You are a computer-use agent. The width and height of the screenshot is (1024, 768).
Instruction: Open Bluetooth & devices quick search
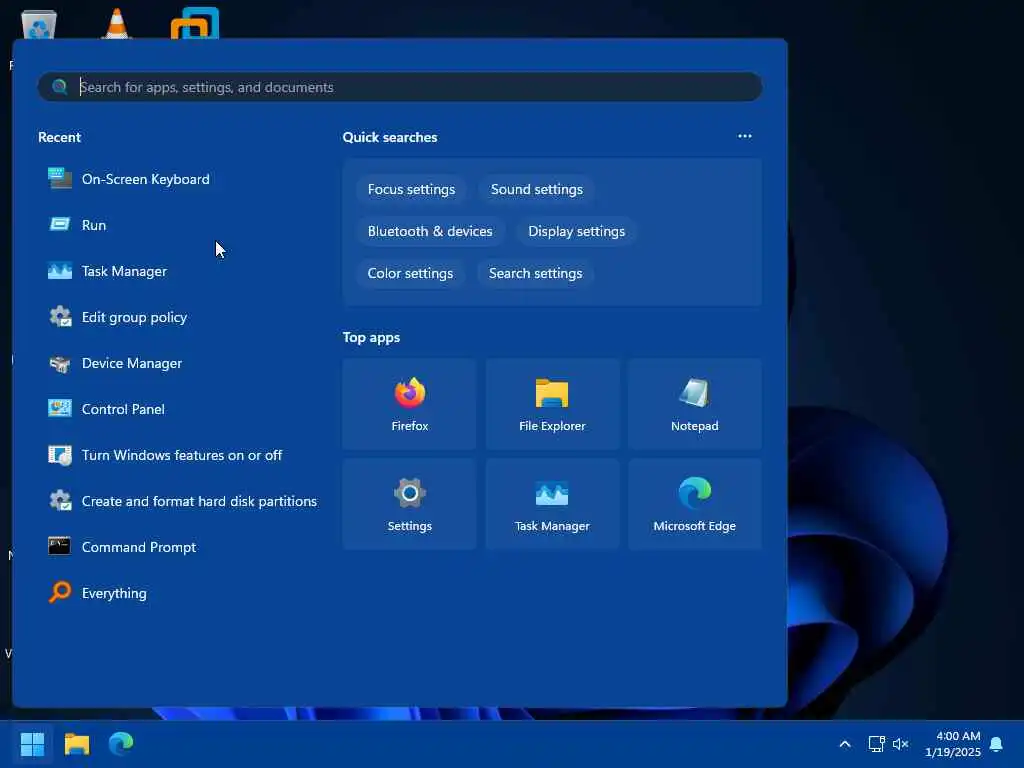[x=430, y=231]
